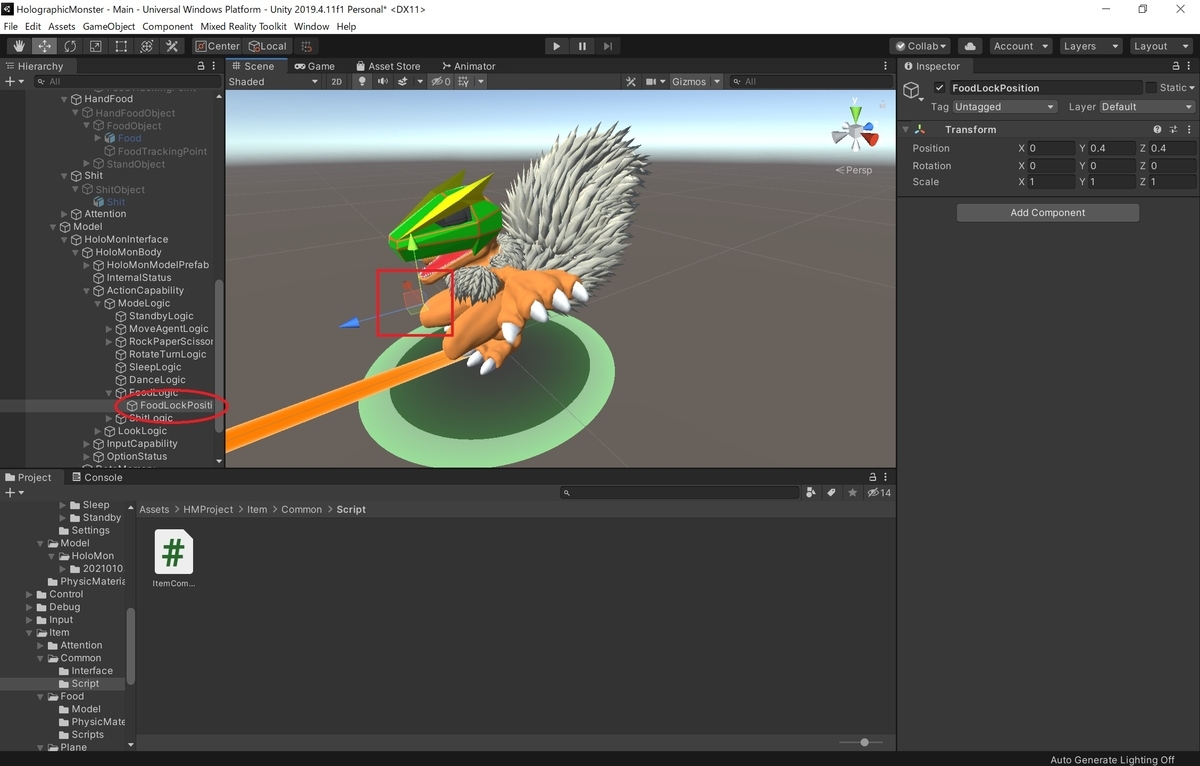
Task: Toggle the Persp projection label
Action: pyautogui.click(x=854, y=170)
